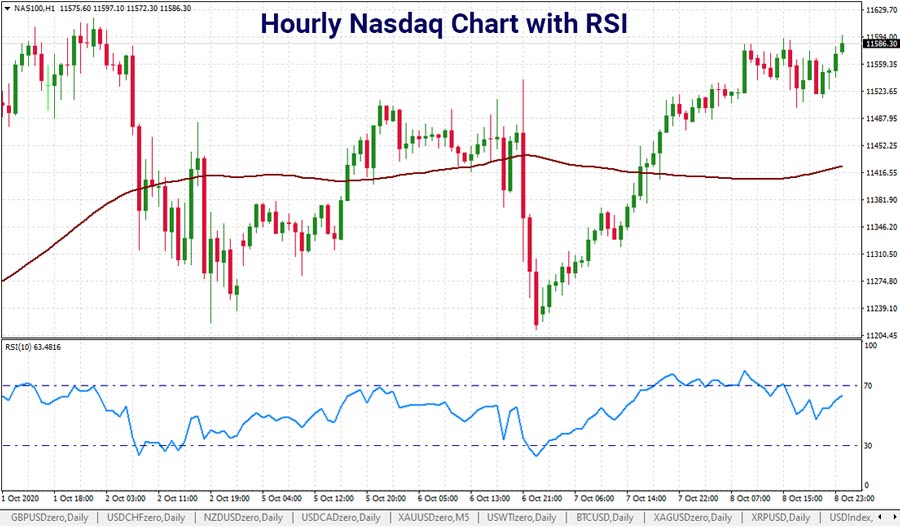Click the right tab-scroll arrow
900x527 pixels.
pyautogui.click(x=894, y=517)
